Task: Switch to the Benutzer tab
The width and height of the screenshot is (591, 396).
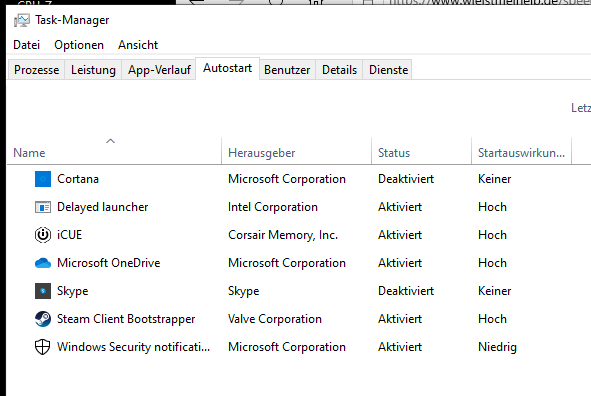Action: [287, 70]
